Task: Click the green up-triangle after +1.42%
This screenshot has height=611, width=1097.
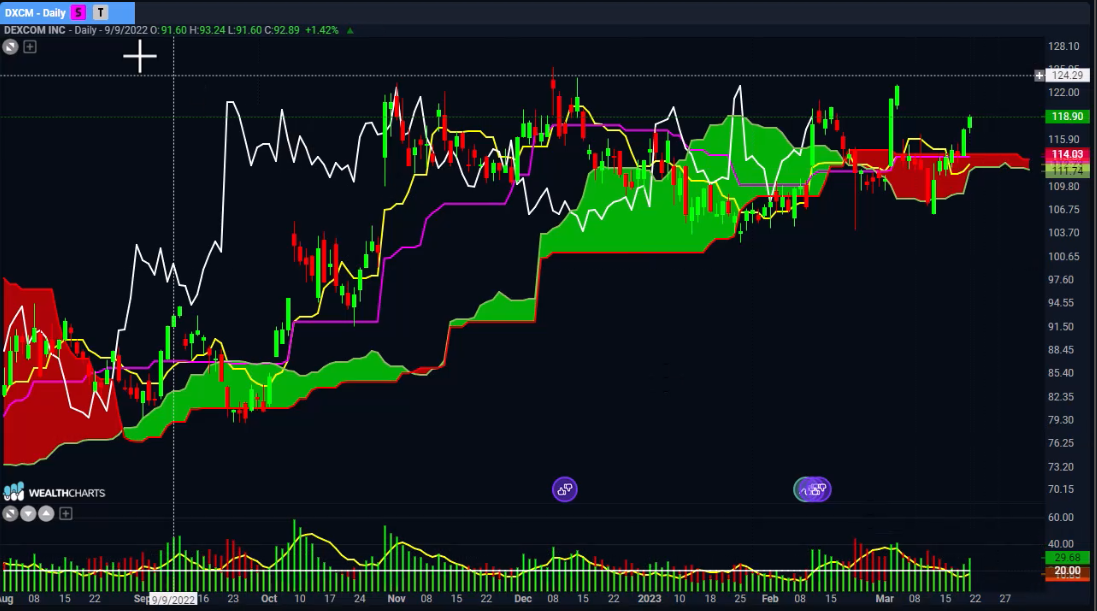Action: [x=350, y=30]
